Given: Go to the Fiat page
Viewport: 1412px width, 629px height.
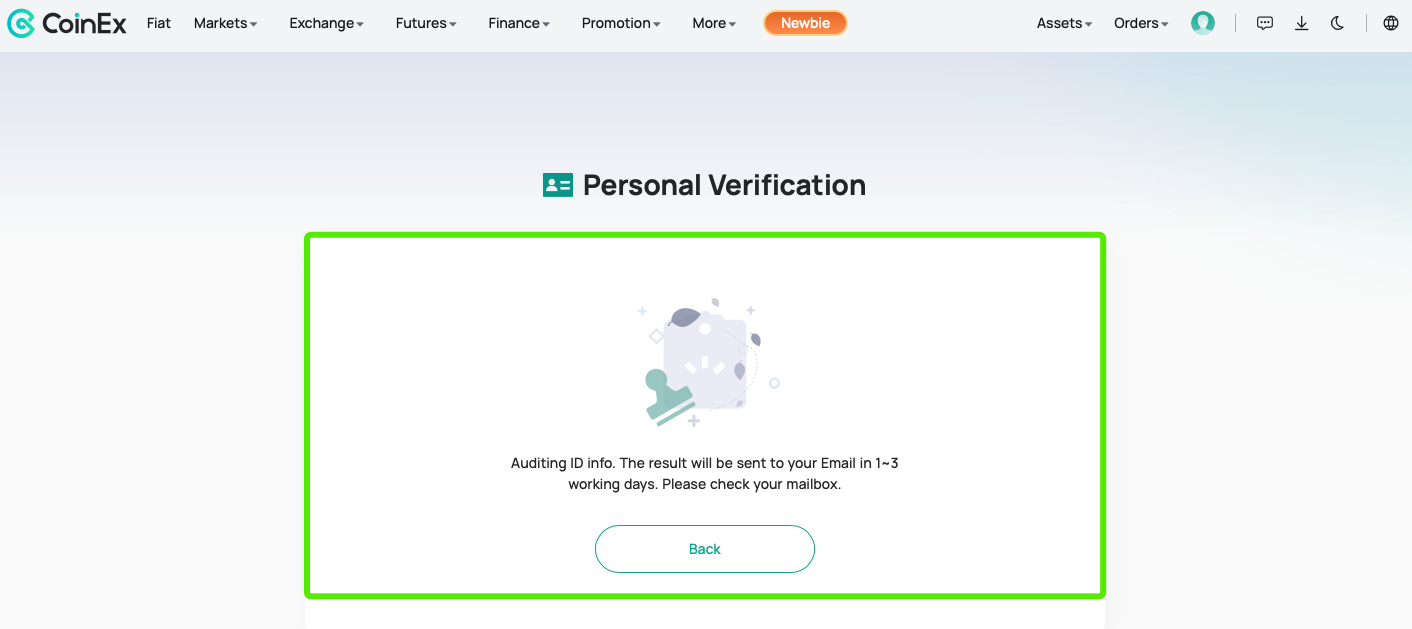Looking at the screenshot, I should pos(159,23).
